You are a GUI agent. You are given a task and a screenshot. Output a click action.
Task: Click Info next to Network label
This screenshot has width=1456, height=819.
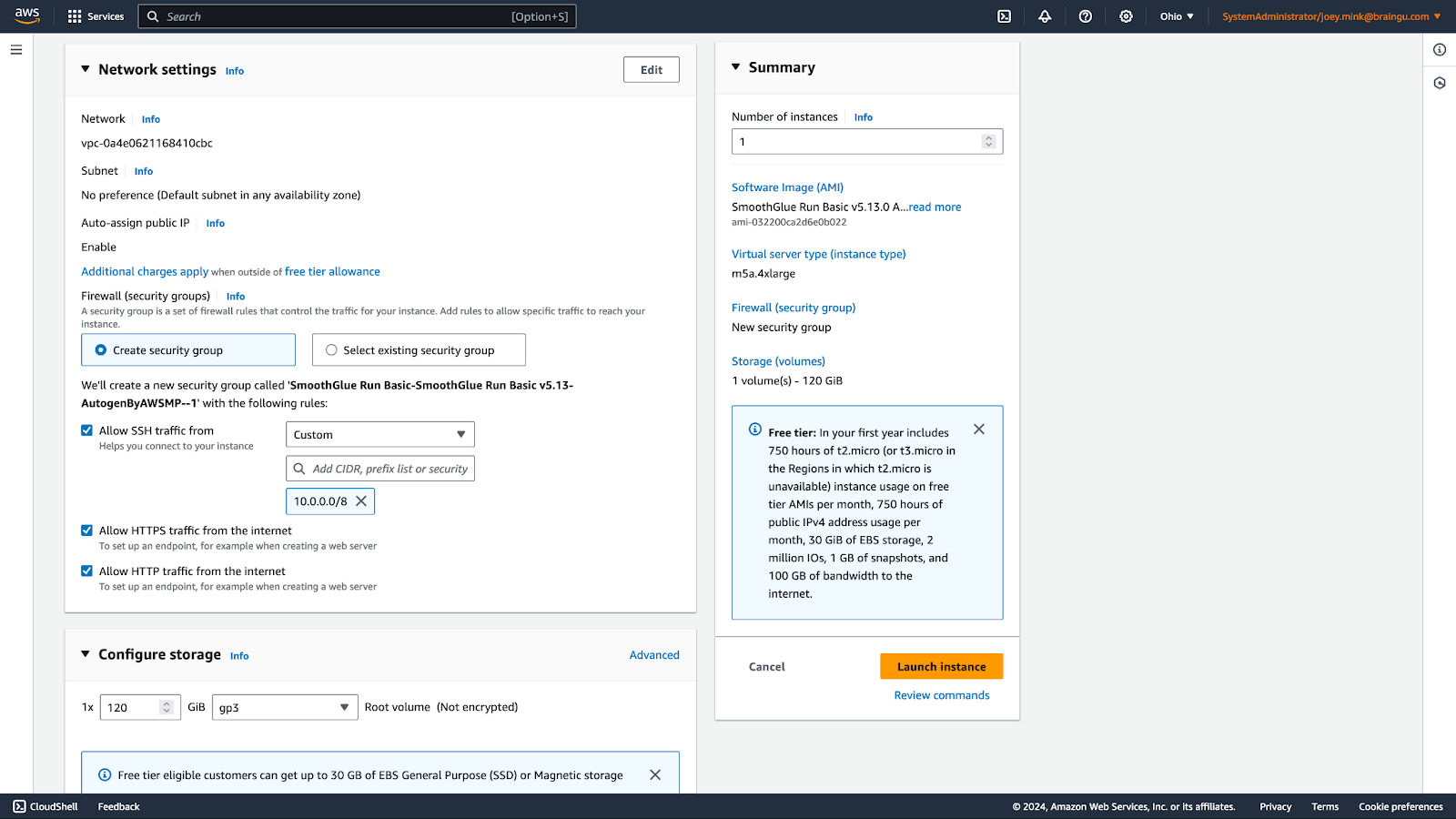point(151,119)
